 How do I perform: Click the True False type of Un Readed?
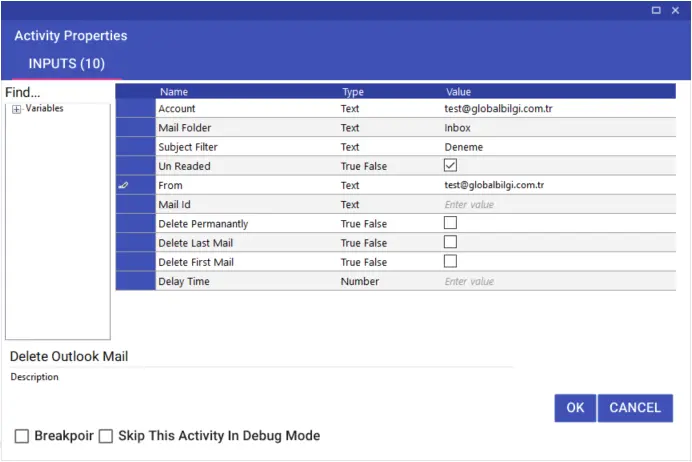point(364,166)
